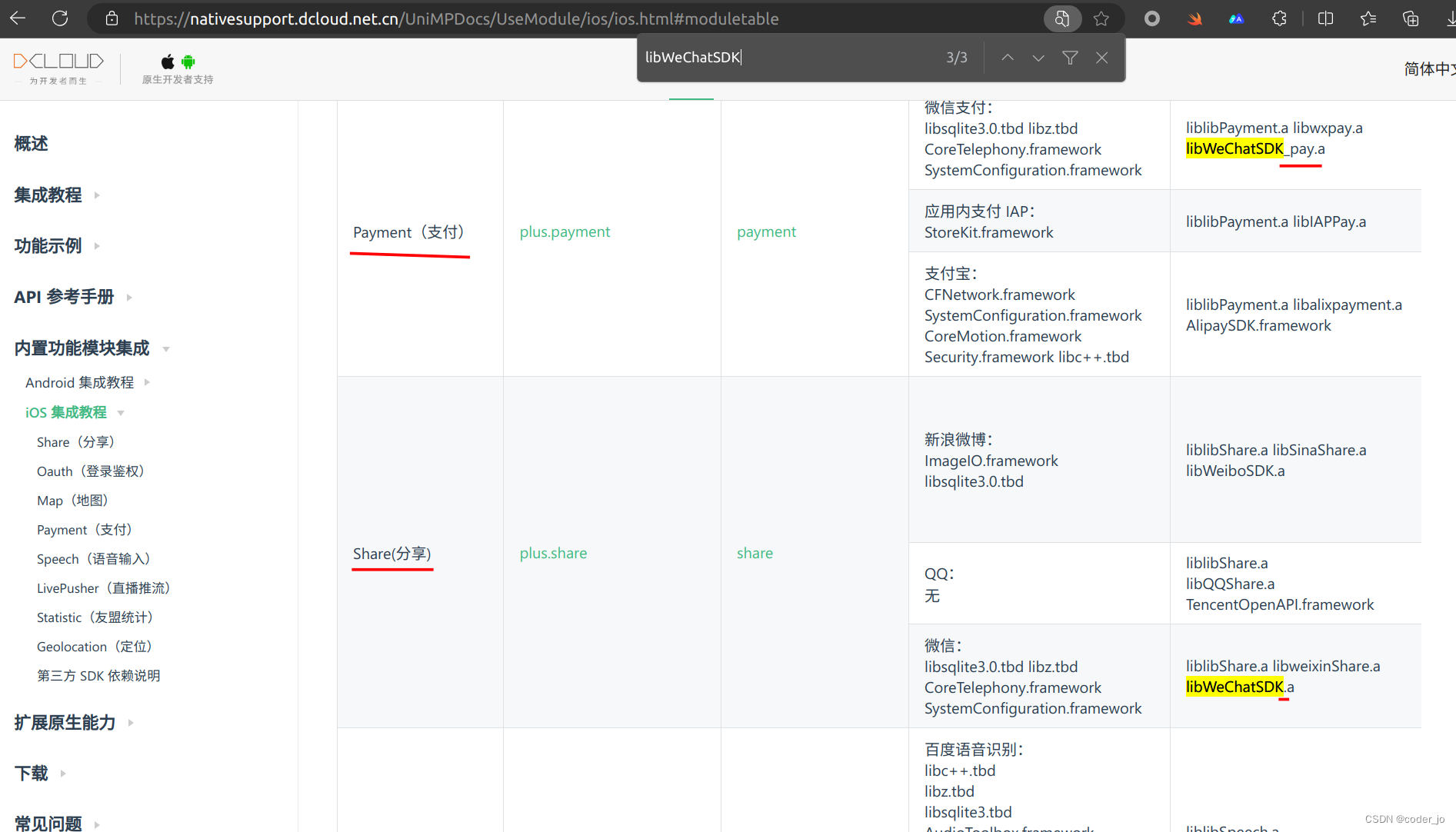This screenshot has height=832, width=1456.
Task: Open LivePusher（直播推流）in the sidebar
Action: pyautogui.click(x=103, y=588)
